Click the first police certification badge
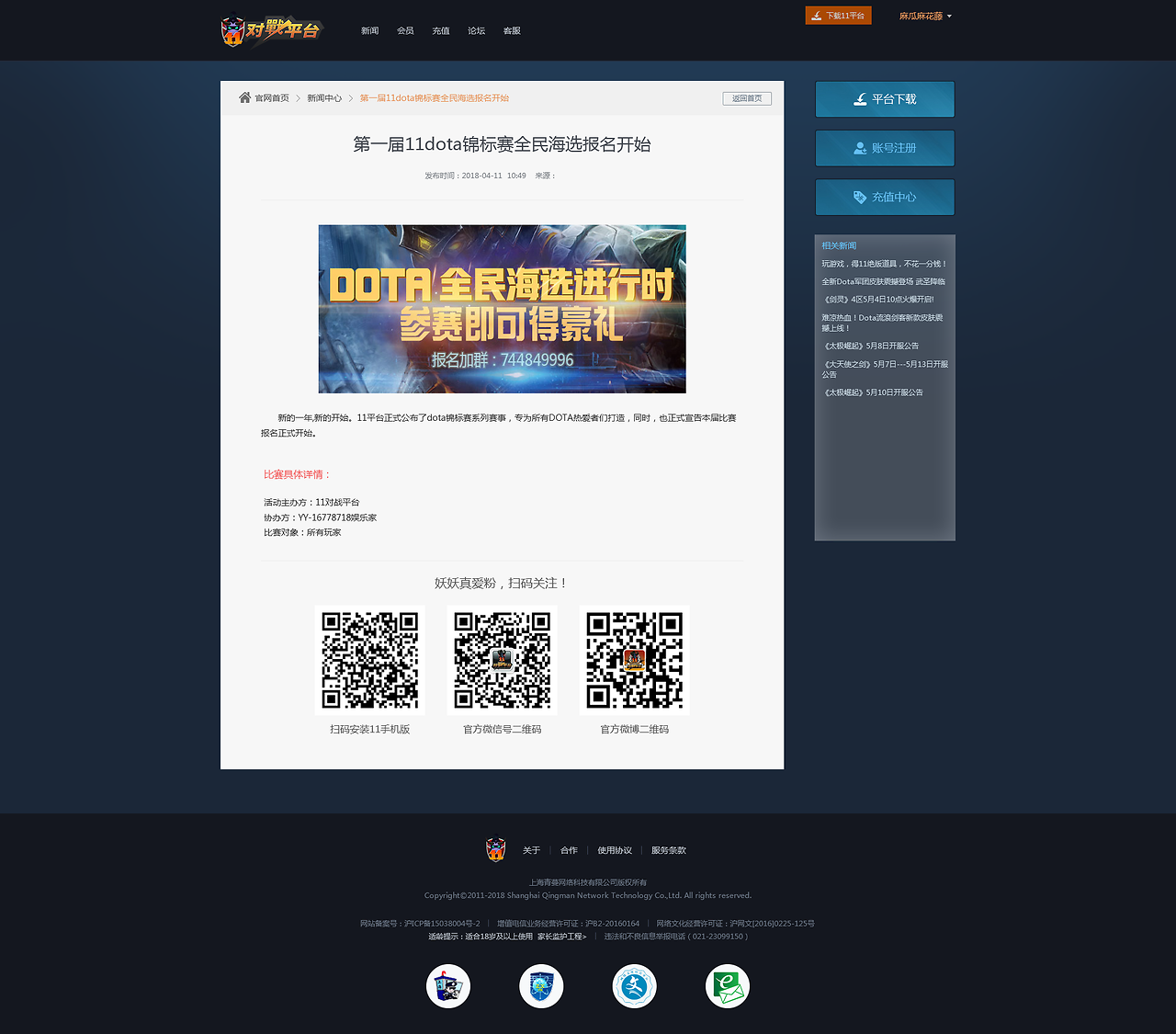This screenshot has height=1034, width=1176. pyautogui.click(x=448, y=986)
